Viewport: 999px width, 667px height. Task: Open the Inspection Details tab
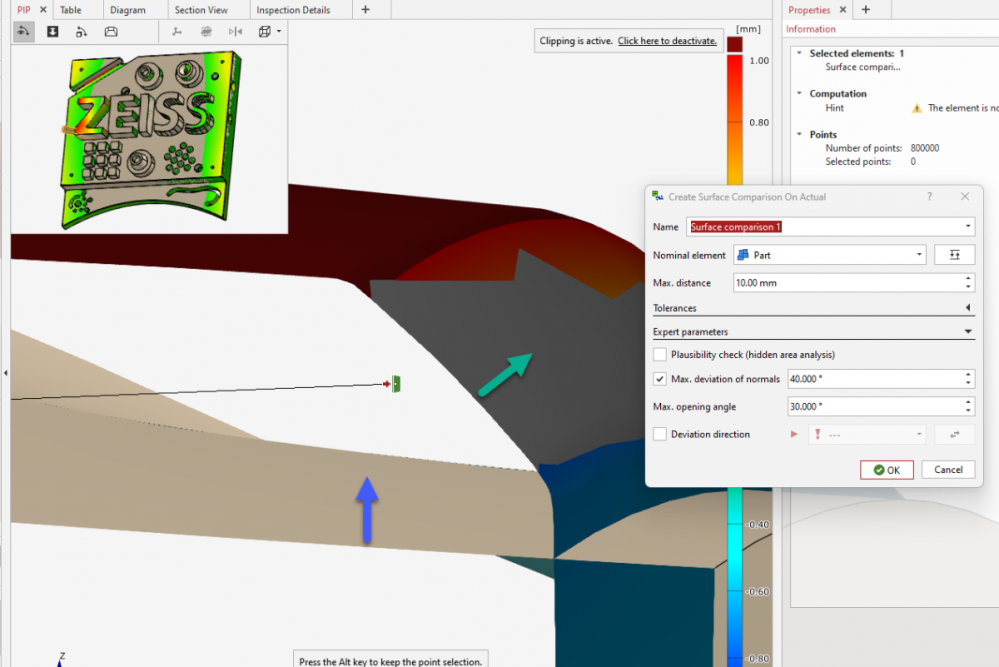point(295,9)
